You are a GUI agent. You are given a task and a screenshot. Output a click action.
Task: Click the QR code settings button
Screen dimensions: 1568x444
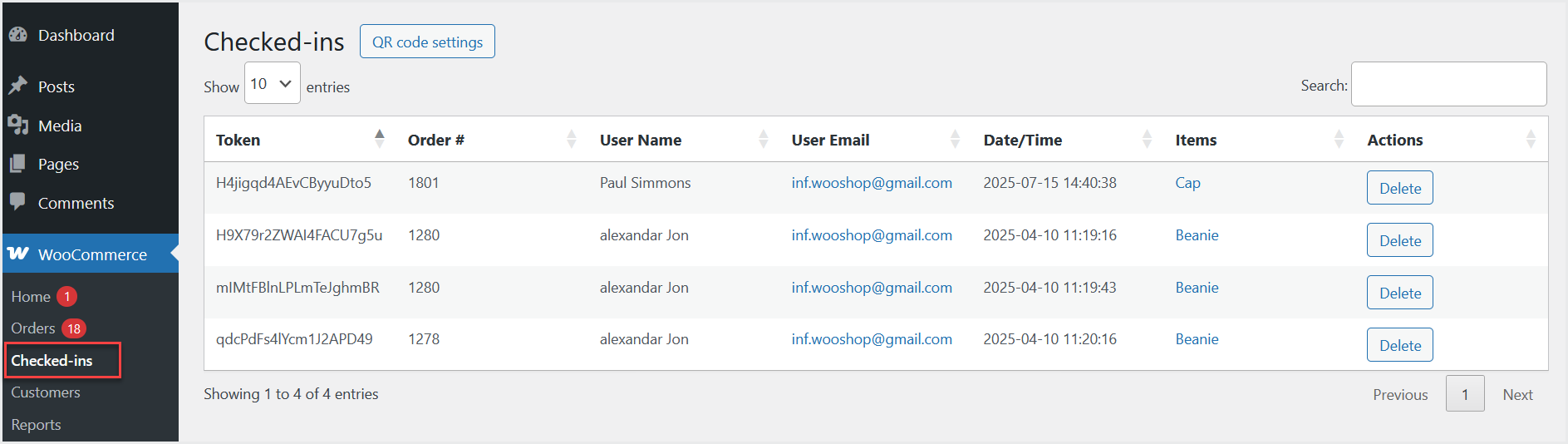point(427,42)
